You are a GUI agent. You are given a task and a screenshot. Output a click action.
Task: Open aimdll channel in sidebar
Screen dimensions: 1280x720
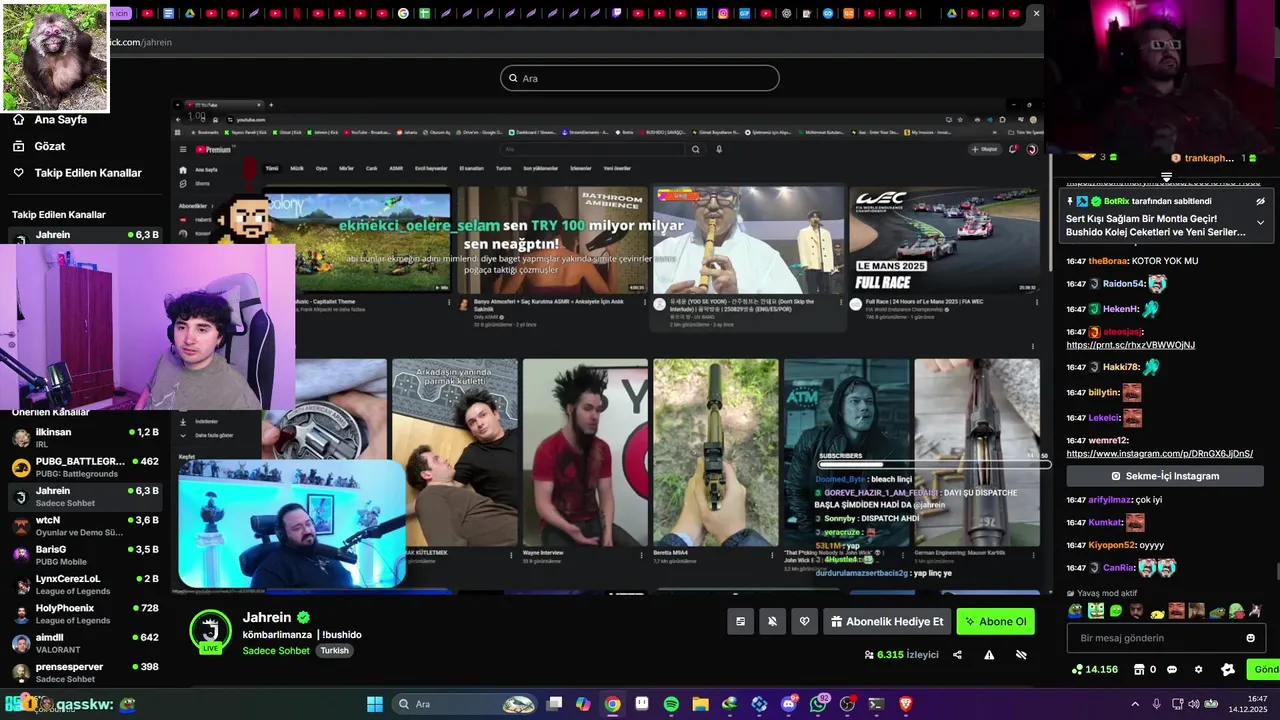(x=85, y=643)
